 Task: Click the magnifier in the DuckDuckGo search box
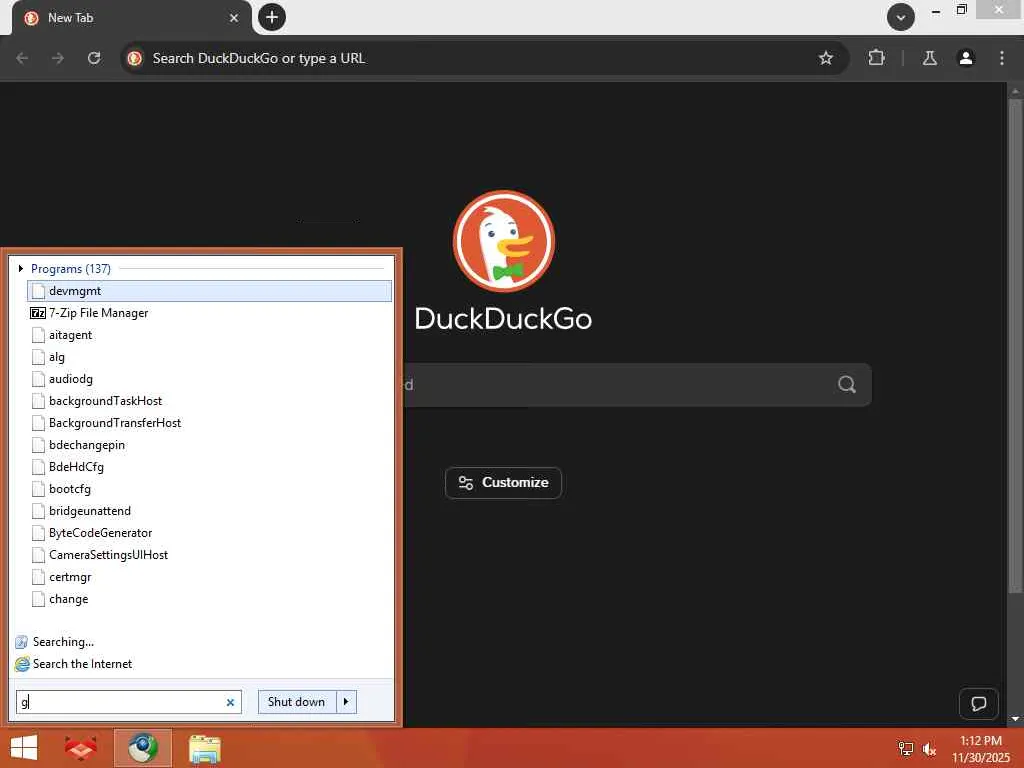[x=847, y=385]
